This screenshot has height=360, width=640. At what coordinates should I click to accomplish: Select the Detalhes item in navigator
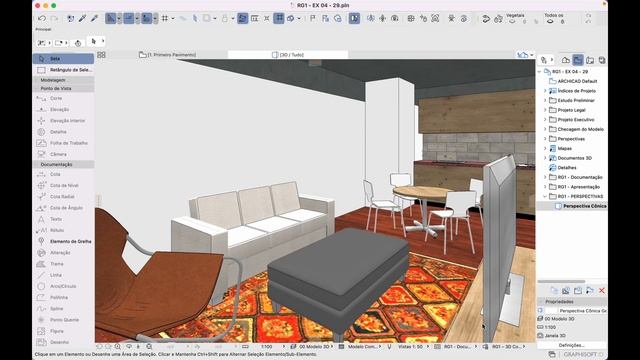coord(563,168)
